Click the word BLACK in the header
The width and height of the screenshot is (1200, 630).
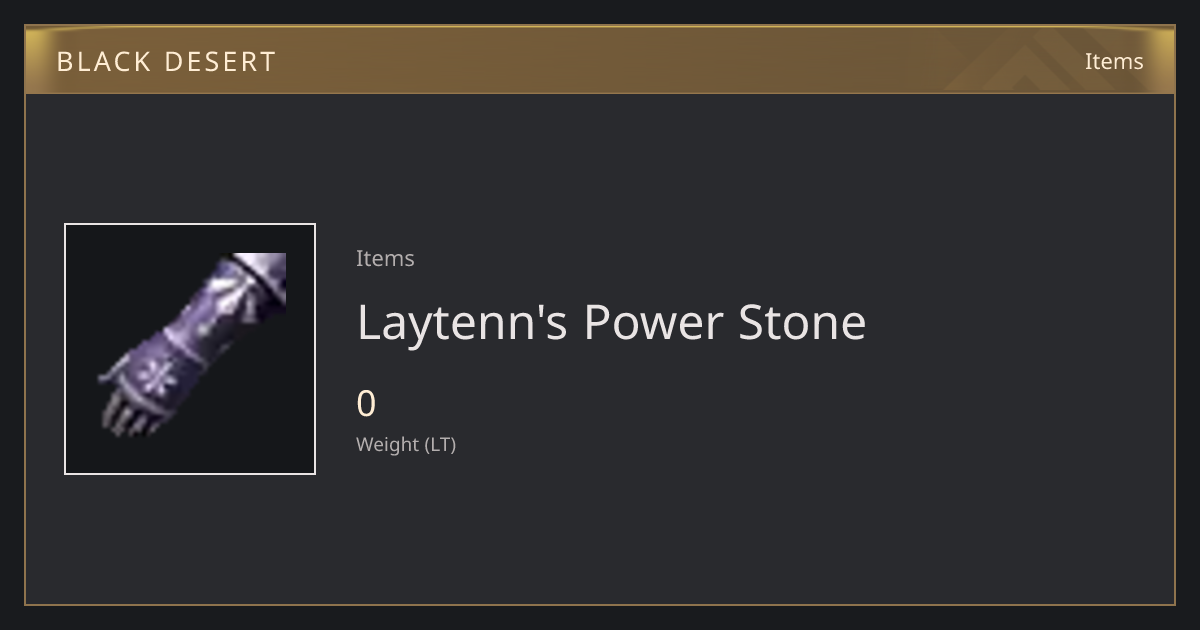pos(104,61)
